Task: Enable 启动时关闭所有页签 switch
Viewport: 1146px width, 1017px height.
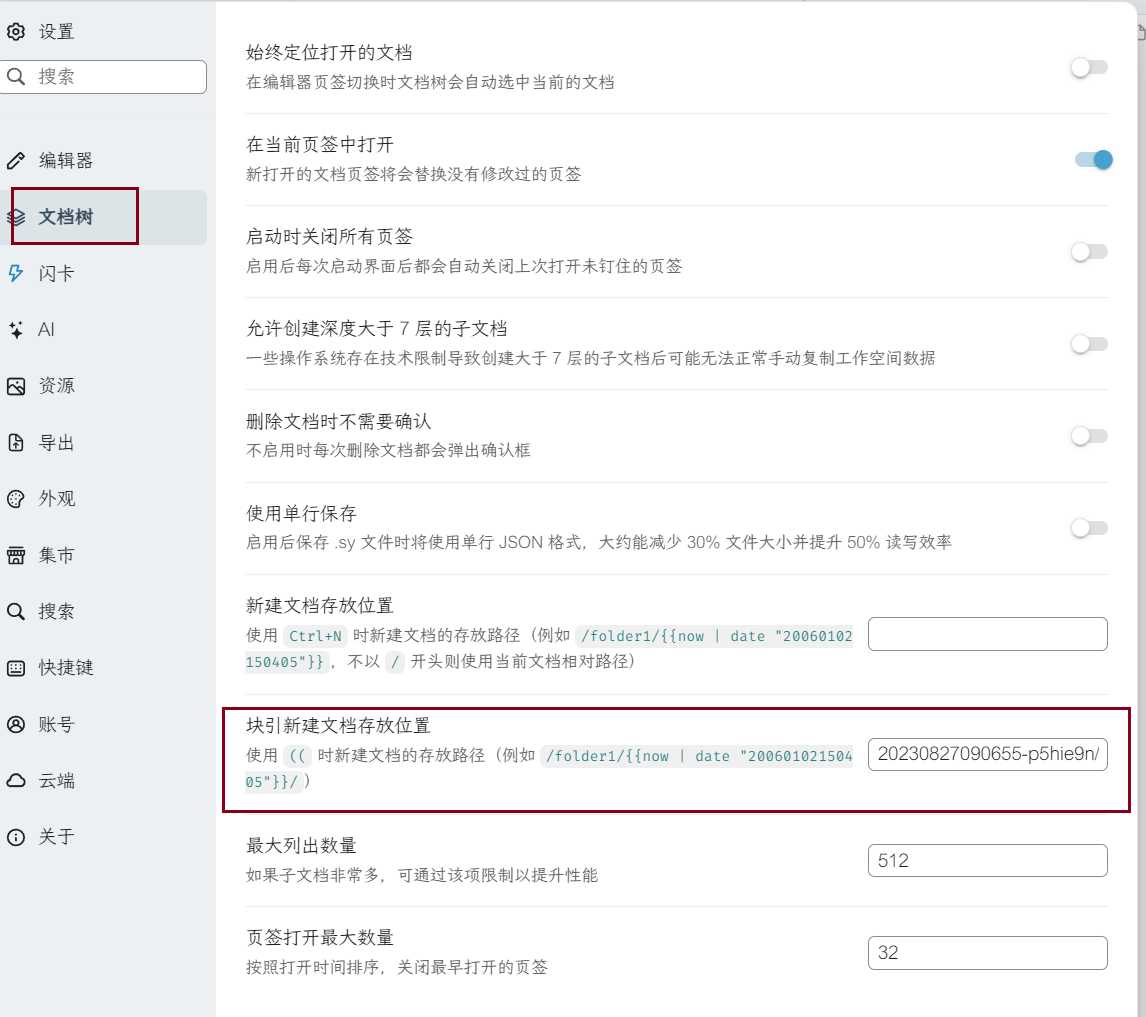Action: 1089,252
